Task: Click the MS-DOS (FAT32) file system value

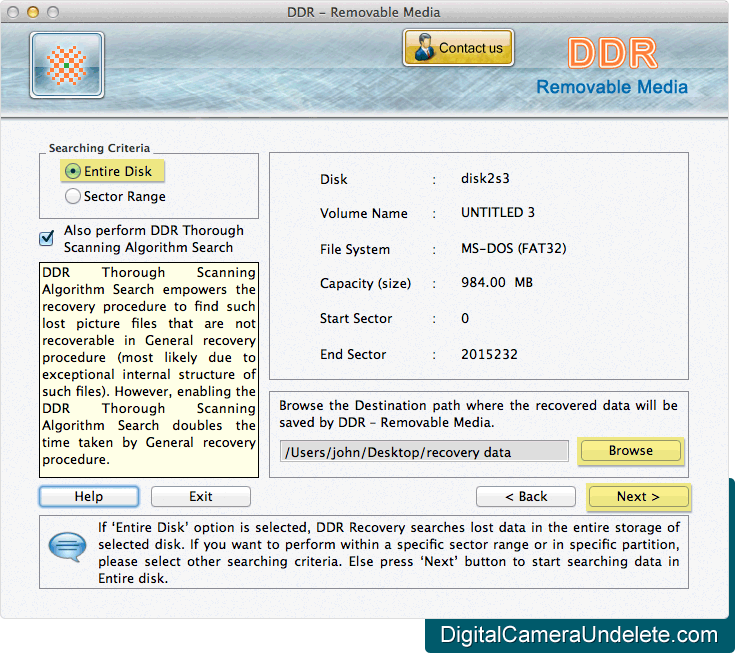Action: (x=514, y=248)
